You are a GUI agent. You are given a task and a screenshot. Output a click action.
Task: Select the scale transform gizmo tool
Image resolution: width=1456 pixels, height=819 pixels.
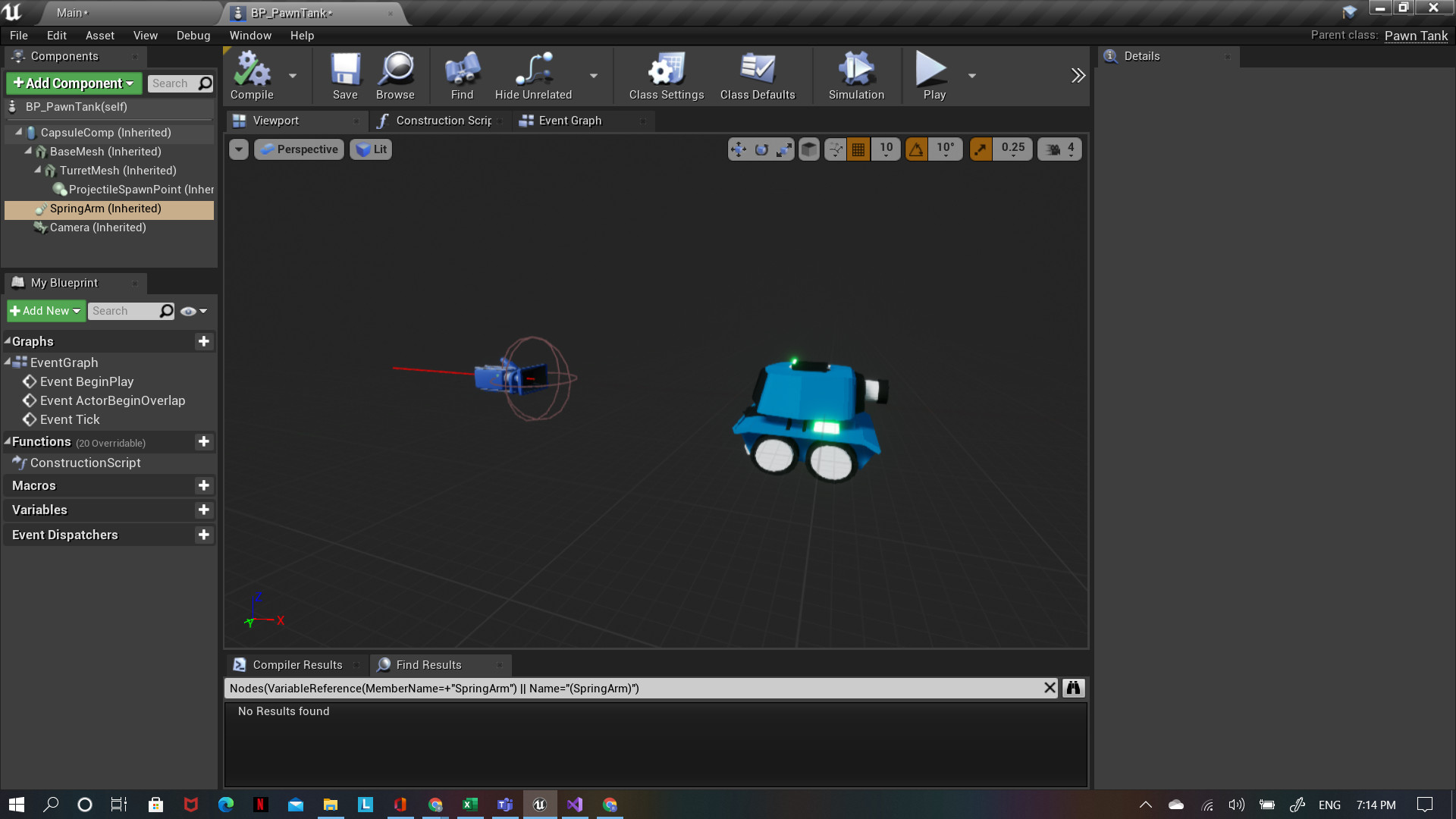point(784,149)
